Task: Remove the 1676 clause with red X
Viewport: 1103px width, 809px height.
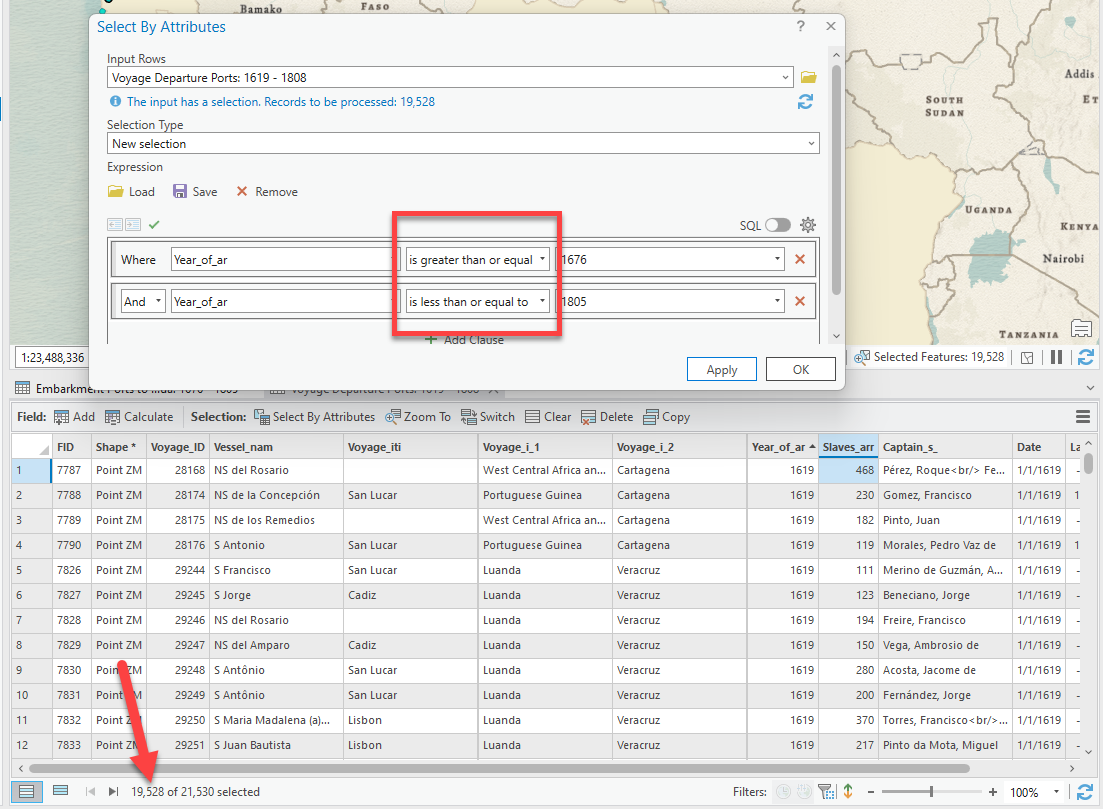Action: coord(799,260)
